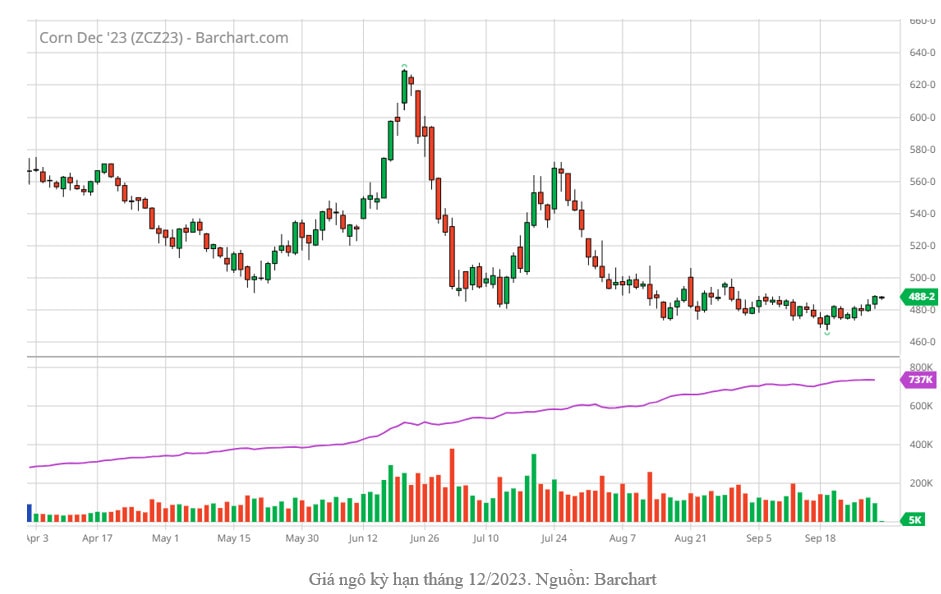The height and width of the screenshot is (594, 941).
Task: Click the 560-0 price axis label
Action: tap(922, 182)
